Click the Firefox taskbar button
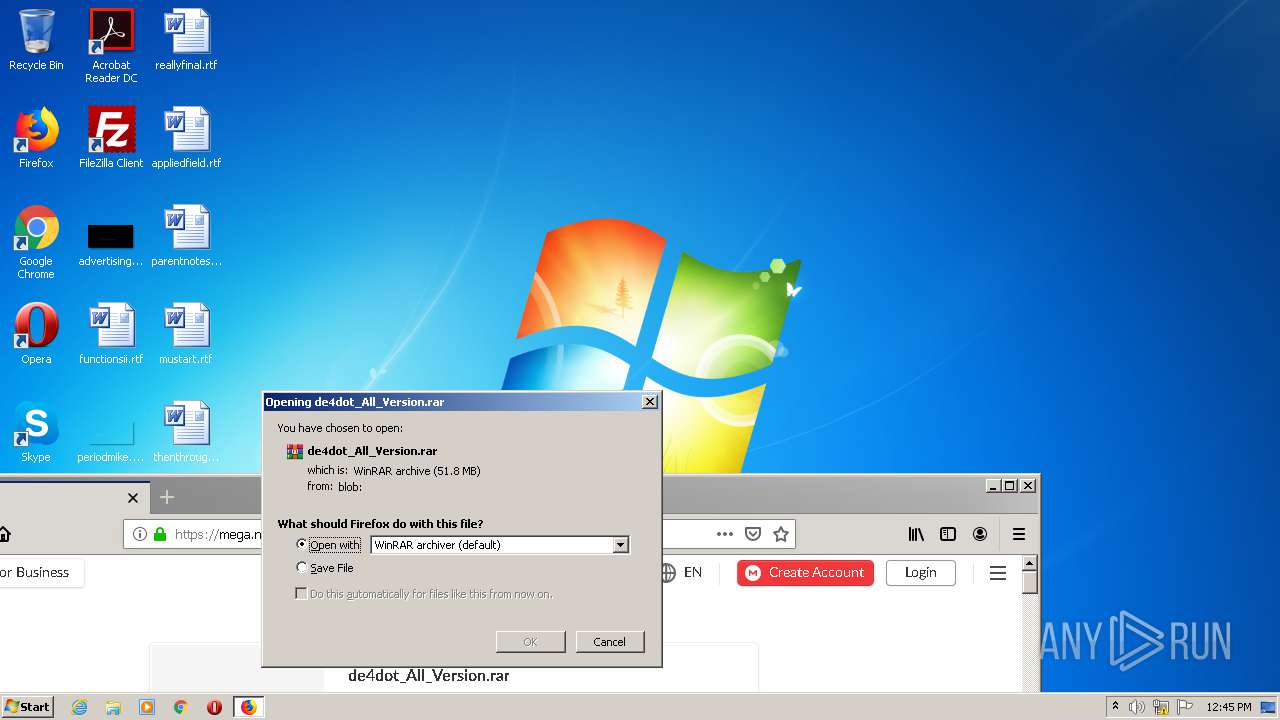 point(248,707)
